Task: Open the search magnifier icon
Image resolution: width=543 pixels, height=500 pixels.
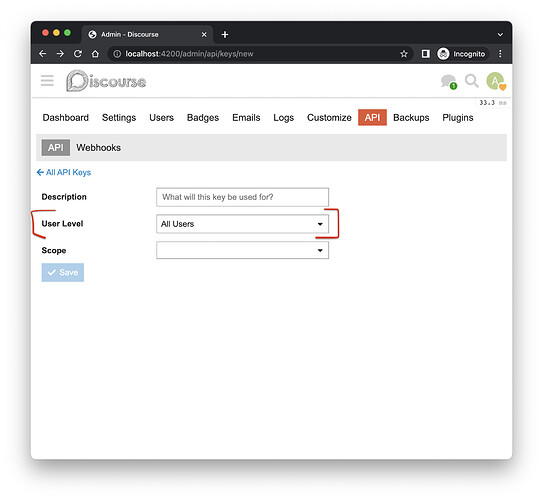Action: point(471,81)
